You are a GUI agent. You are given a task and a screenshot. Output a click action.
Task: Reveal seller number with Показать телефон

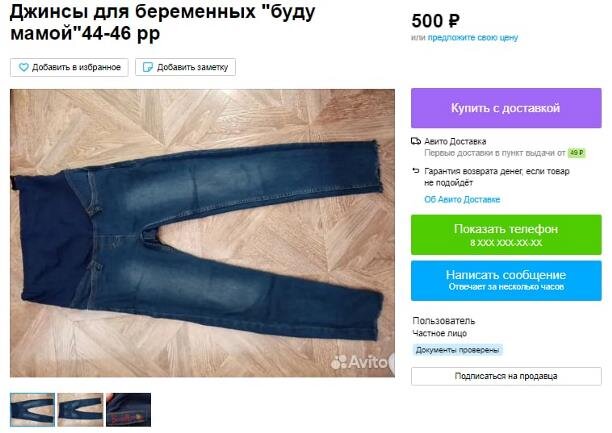(x=506, y=235)
